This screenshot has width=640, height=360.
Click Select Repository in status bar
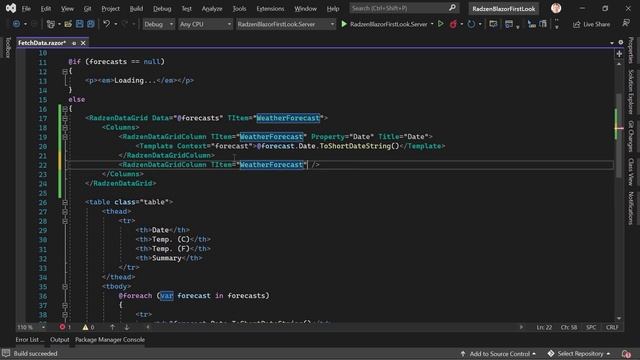[x=580, y=353]
